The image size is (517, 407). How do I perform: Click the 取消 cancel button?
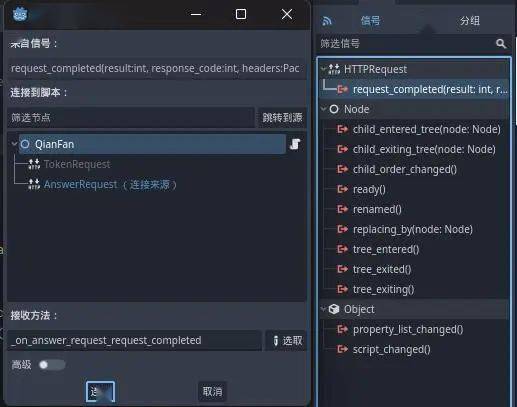click(212, 391)
